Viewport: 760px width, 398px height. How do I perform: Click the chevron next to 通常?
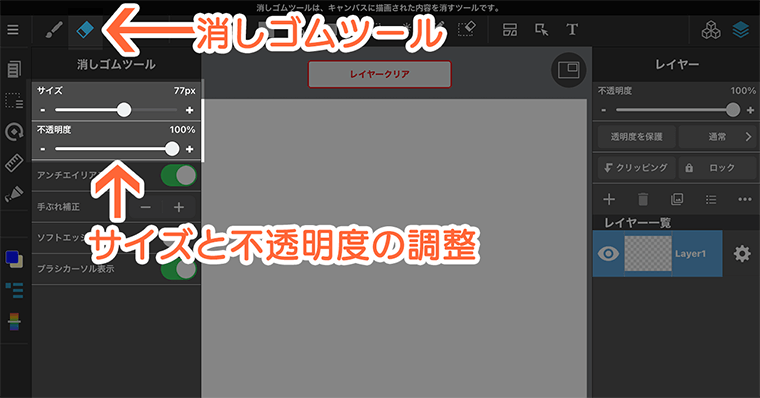tap(748, 137)
